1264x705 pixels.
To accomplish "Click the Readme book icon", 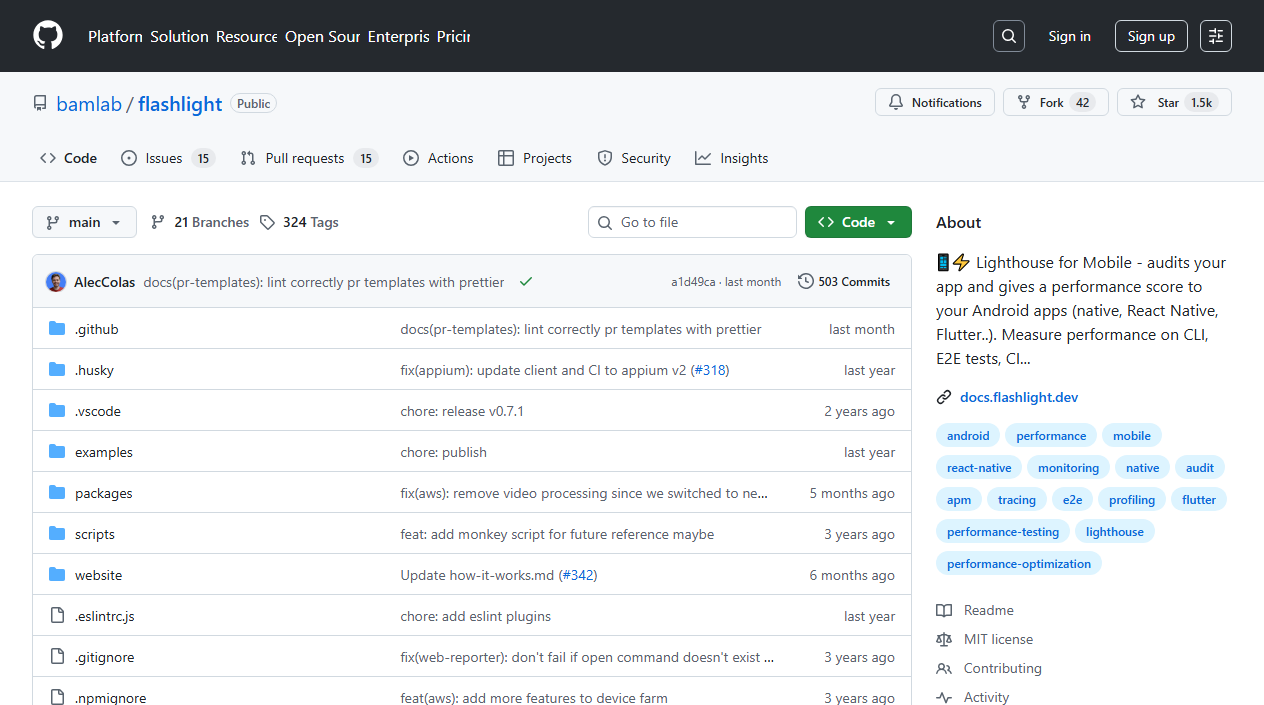I will pos(944,610).
